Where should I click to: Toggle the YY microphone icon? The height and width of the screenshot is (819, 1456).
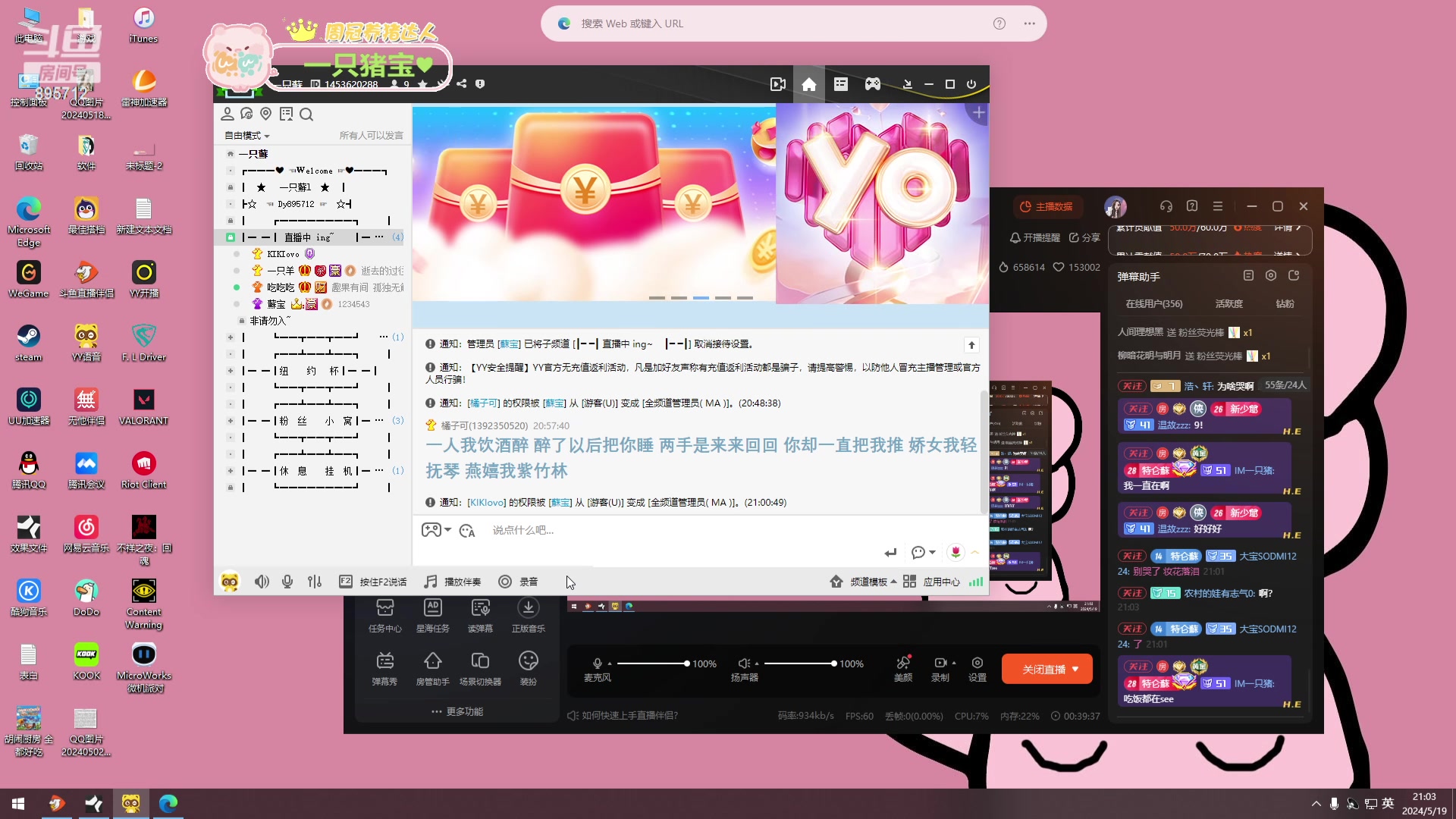[287, 582]
